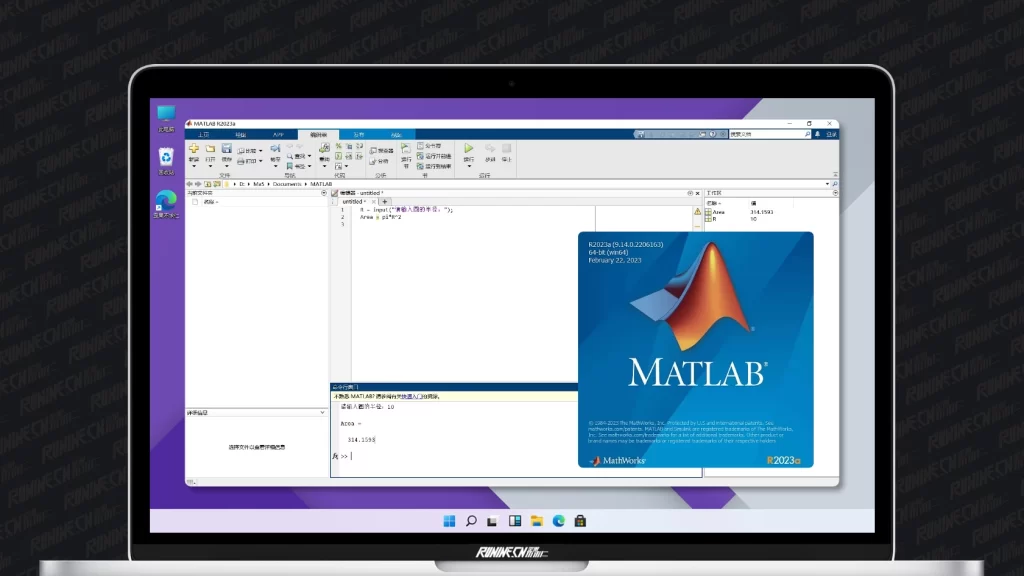This screenshot has height=576, width=1024.
Task: Open the Bookmark dropdown menu
Action: coord(310,166)
